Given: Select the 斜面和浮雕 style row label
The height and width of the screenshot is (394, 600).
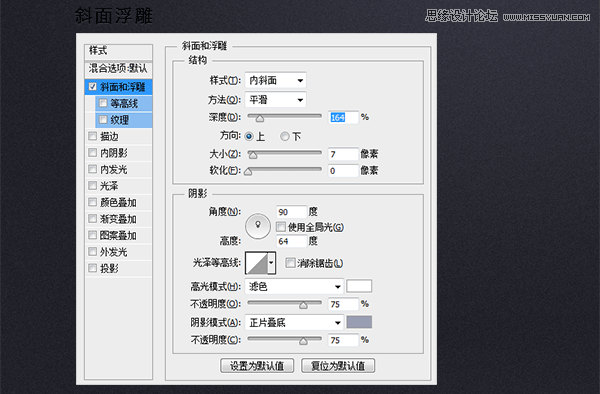Looking at the screenshot, I should (122, 87).
